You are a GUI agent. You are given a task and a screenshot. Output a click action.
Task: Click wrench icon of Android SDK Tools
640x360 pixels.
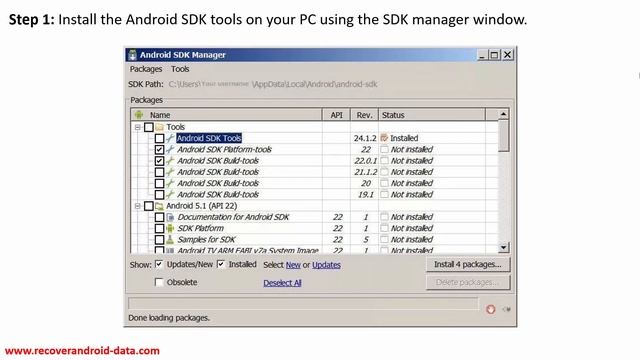(170, 138)
